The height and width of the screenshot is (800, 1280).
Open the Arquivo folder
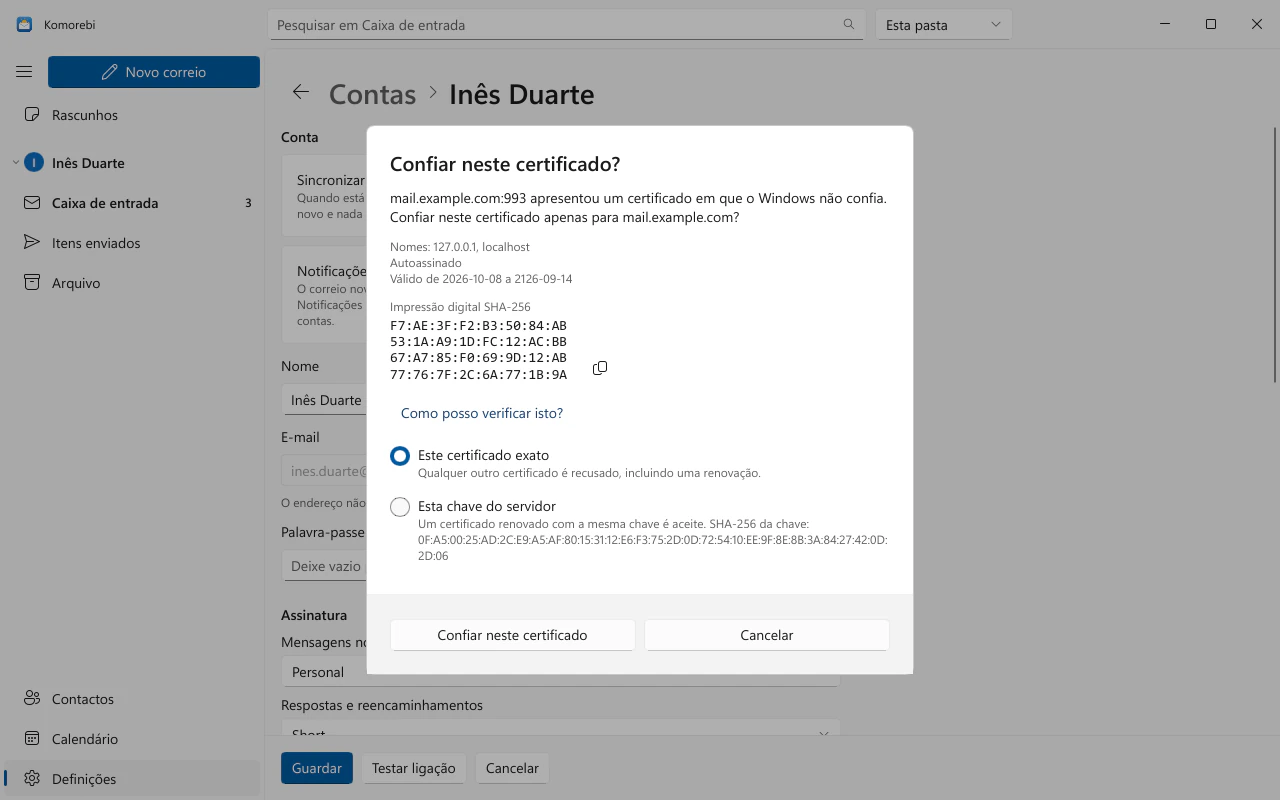pyautogui.click(x=132, y=283)
